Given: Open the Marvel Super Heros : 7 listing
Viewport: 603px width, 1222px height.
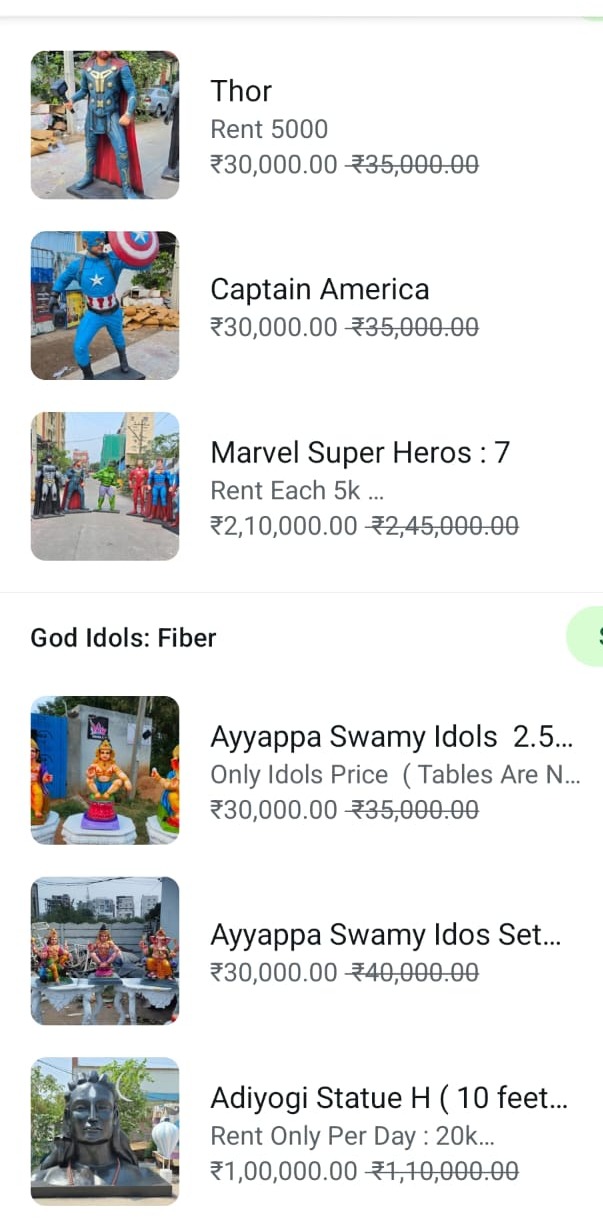Looking at the screenshot, I should tap(360, 453).
